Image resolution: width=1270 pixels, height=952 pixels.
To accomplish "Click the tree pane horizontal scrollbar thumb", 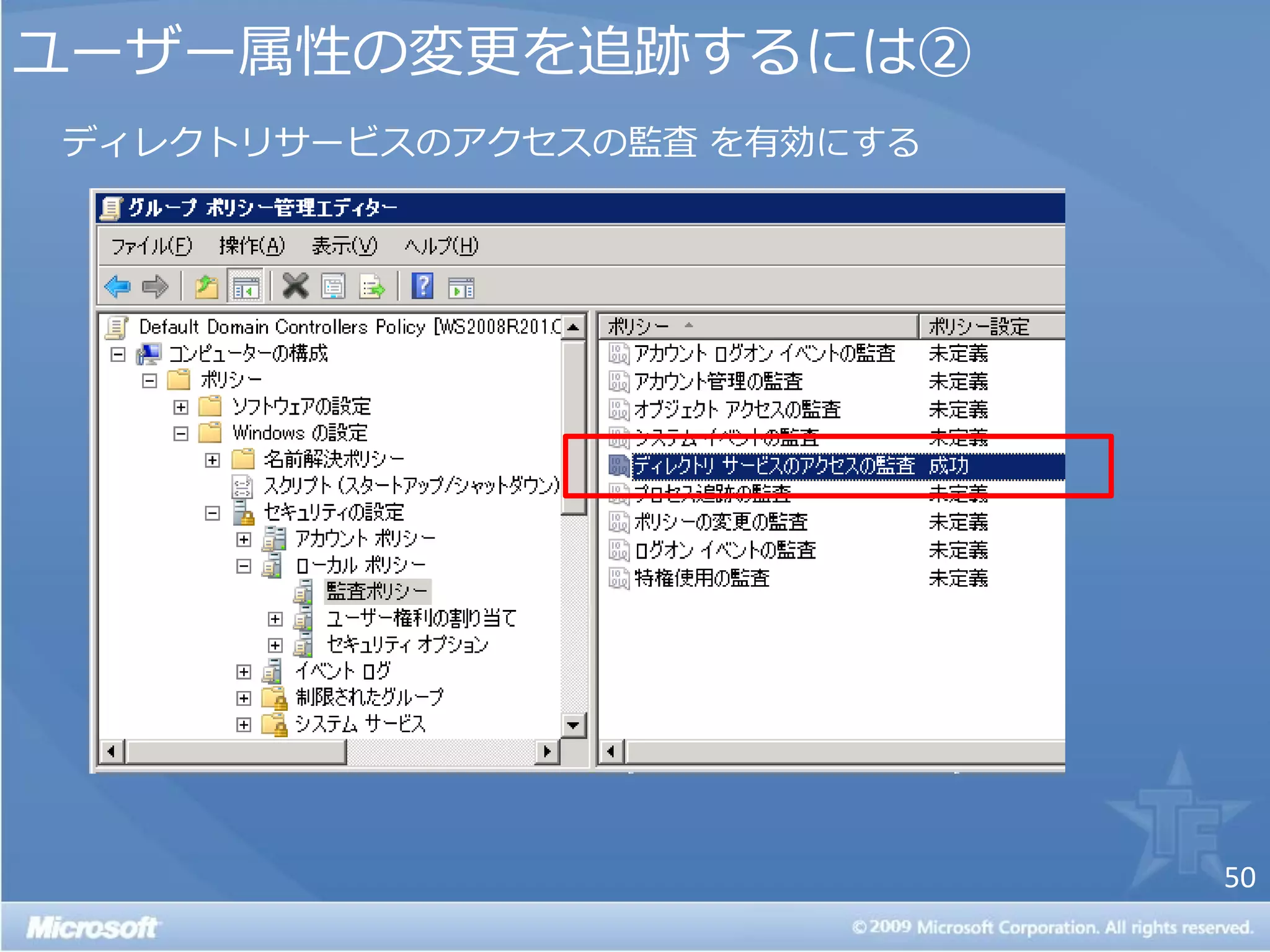I will tap(236, 752).
